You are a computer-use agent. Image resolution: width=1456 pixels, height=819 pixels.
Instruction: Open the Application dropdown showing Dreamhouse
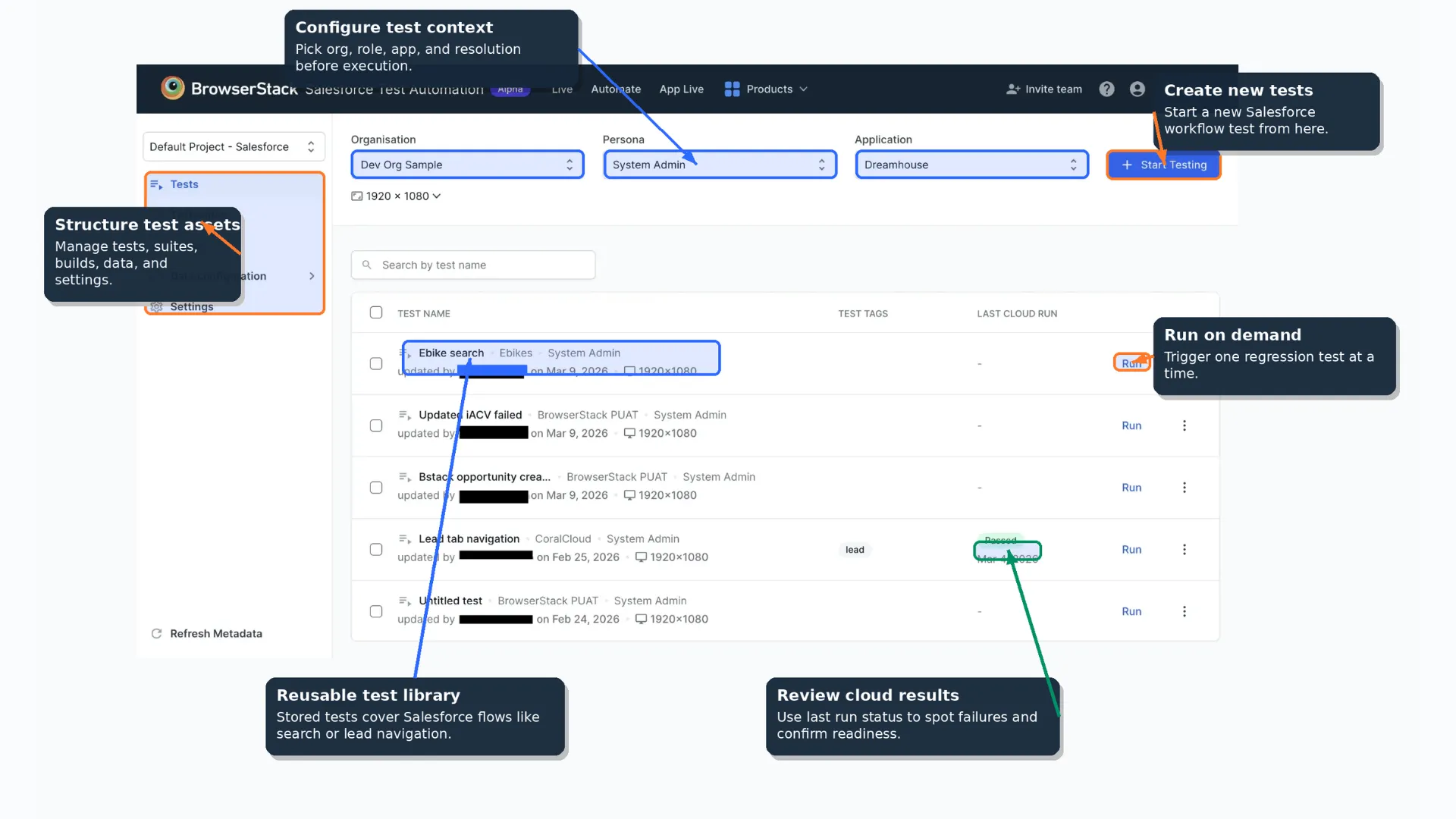pyautogui.click(x=971, y=165)
